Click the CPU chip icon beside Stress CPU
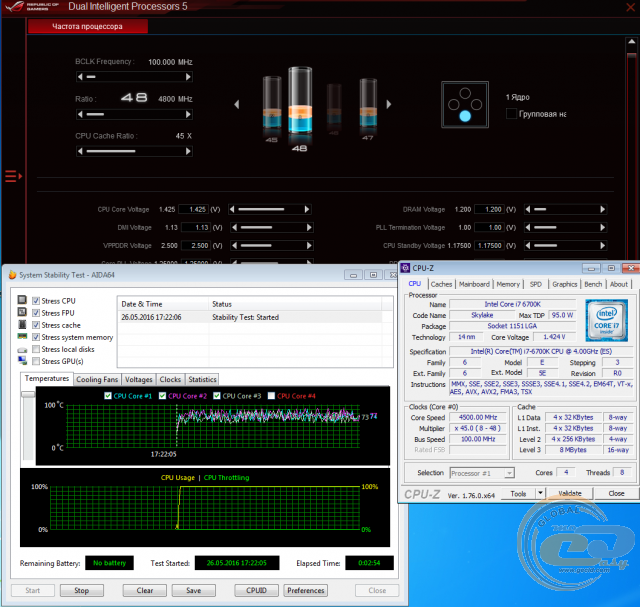Viewport: 640px width, 607px height. (x=22, y=300)
